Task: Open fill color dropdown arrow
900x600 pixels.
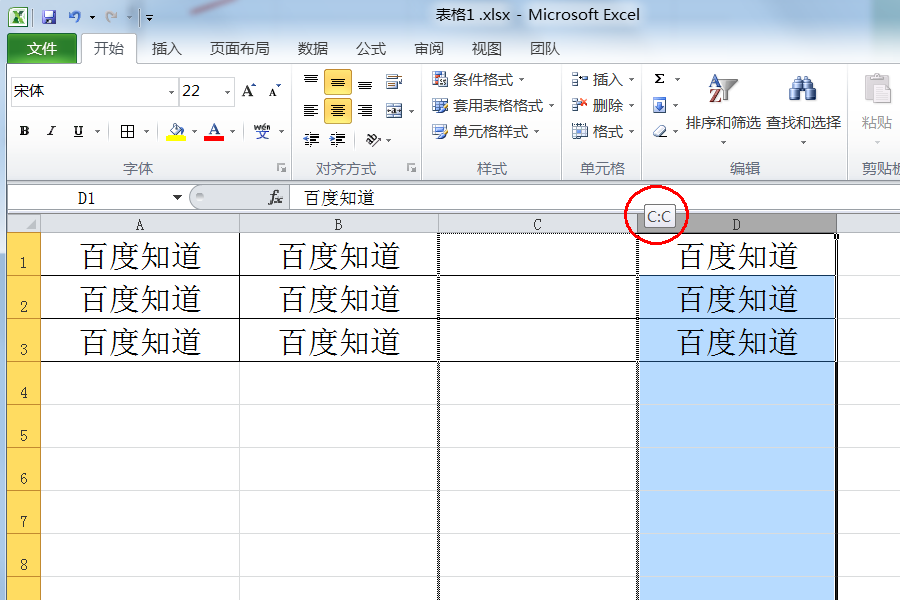Action: [195, 131]
